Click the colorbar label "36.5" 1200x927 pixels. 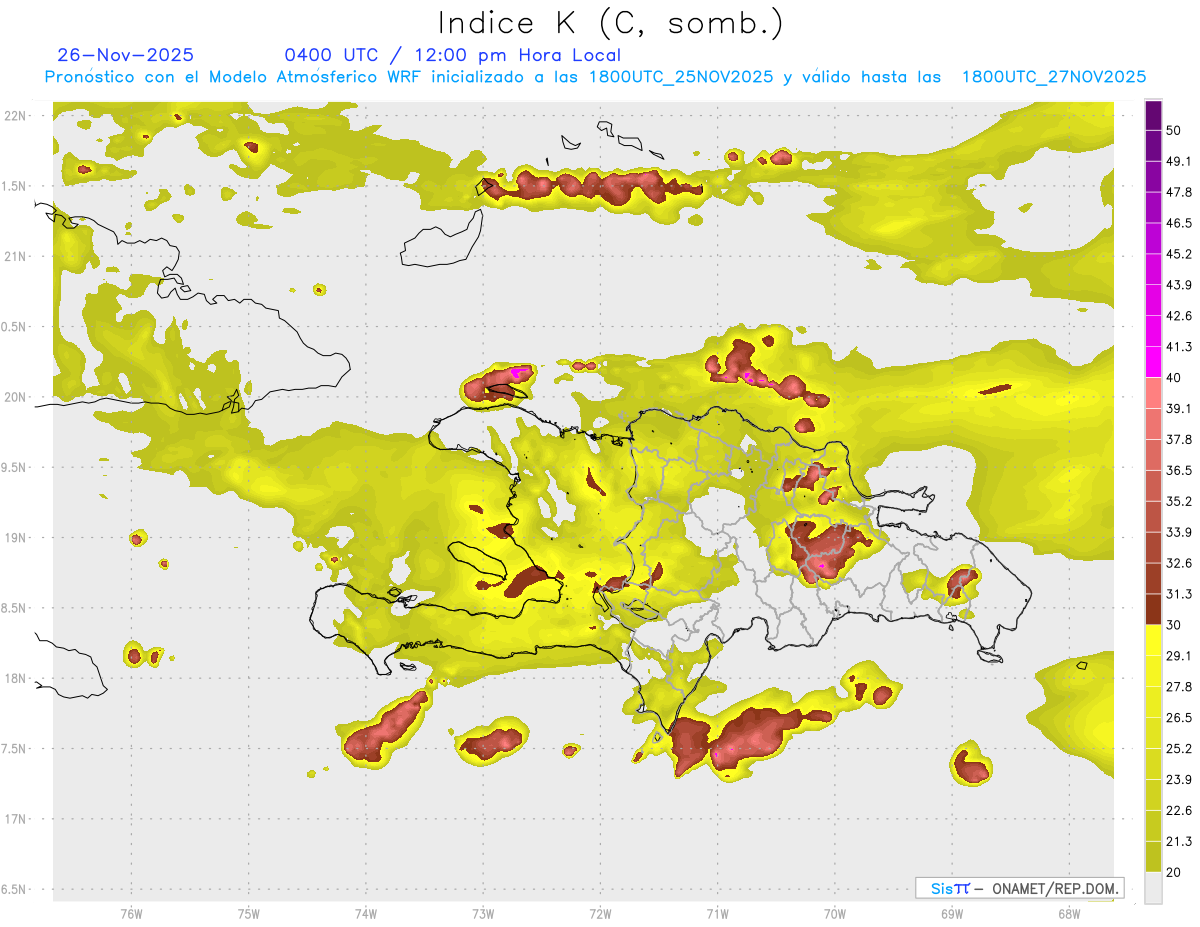pos(1179,470)
